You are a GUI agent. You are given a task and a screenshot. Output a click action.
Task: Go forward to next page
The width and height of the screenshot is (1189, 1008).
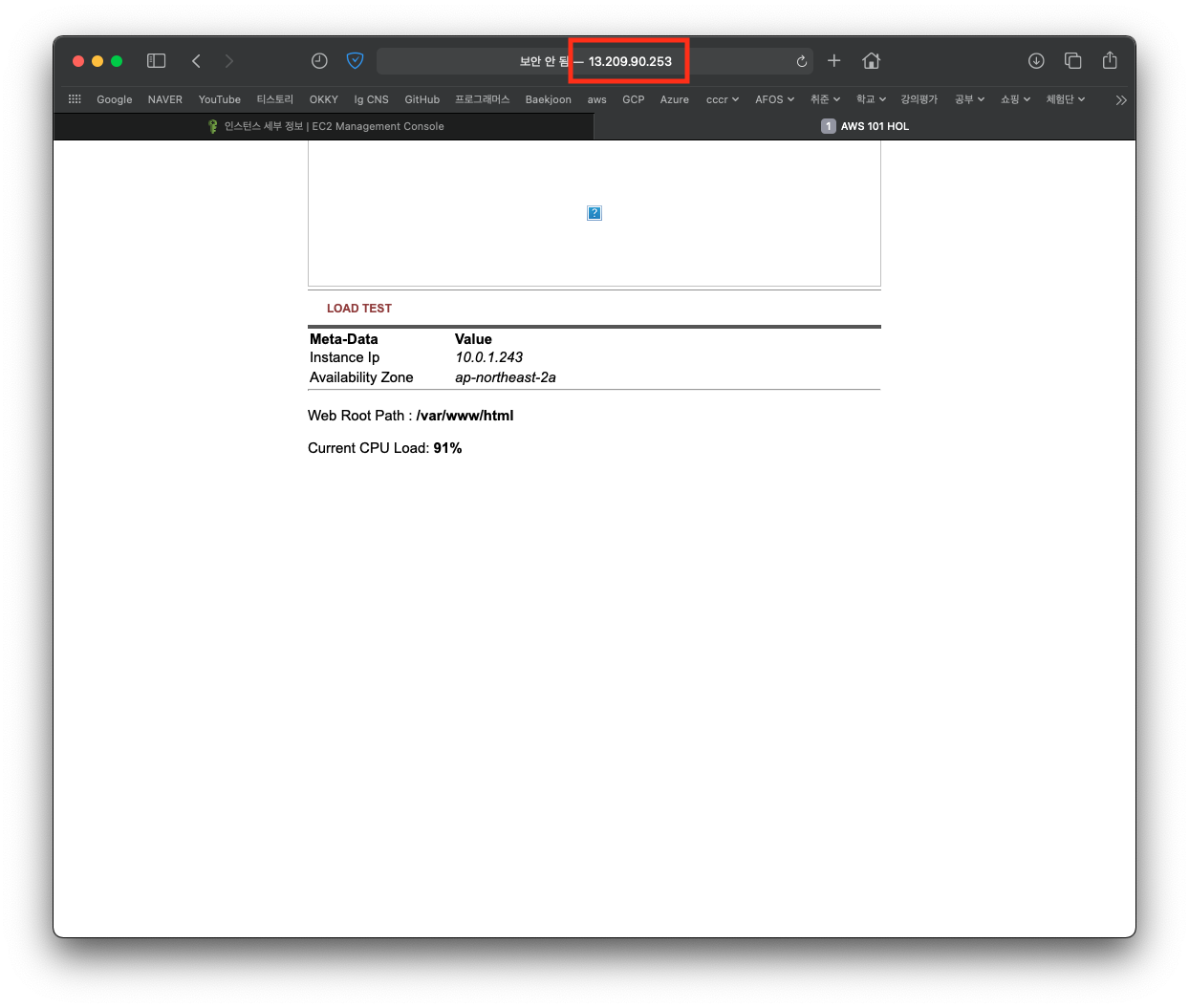pyautogui.click(x=228, y=61)
